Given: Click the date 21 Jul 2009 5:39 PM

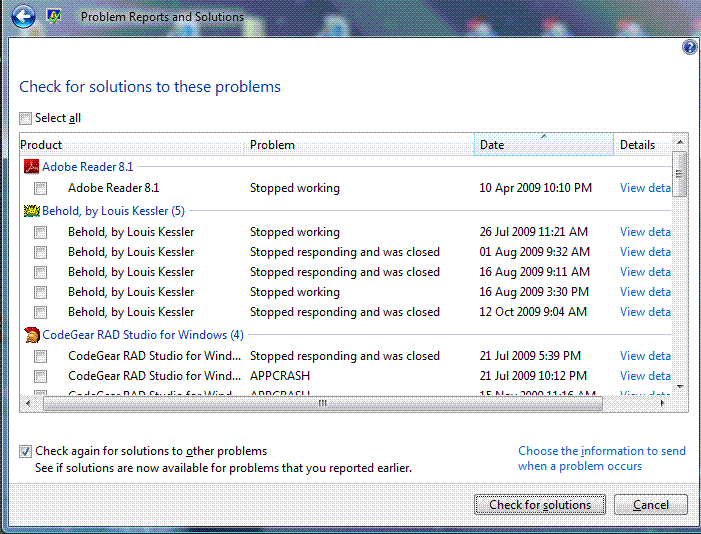Looking at the screenshot, I should pyautogui.click(x=530, y=356).
